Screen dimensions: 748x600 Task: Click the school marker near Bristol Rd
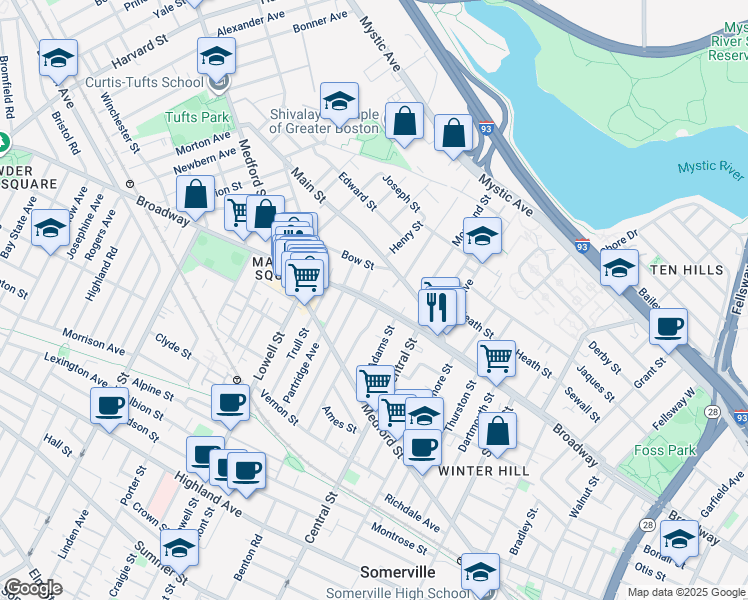point(58,60)
